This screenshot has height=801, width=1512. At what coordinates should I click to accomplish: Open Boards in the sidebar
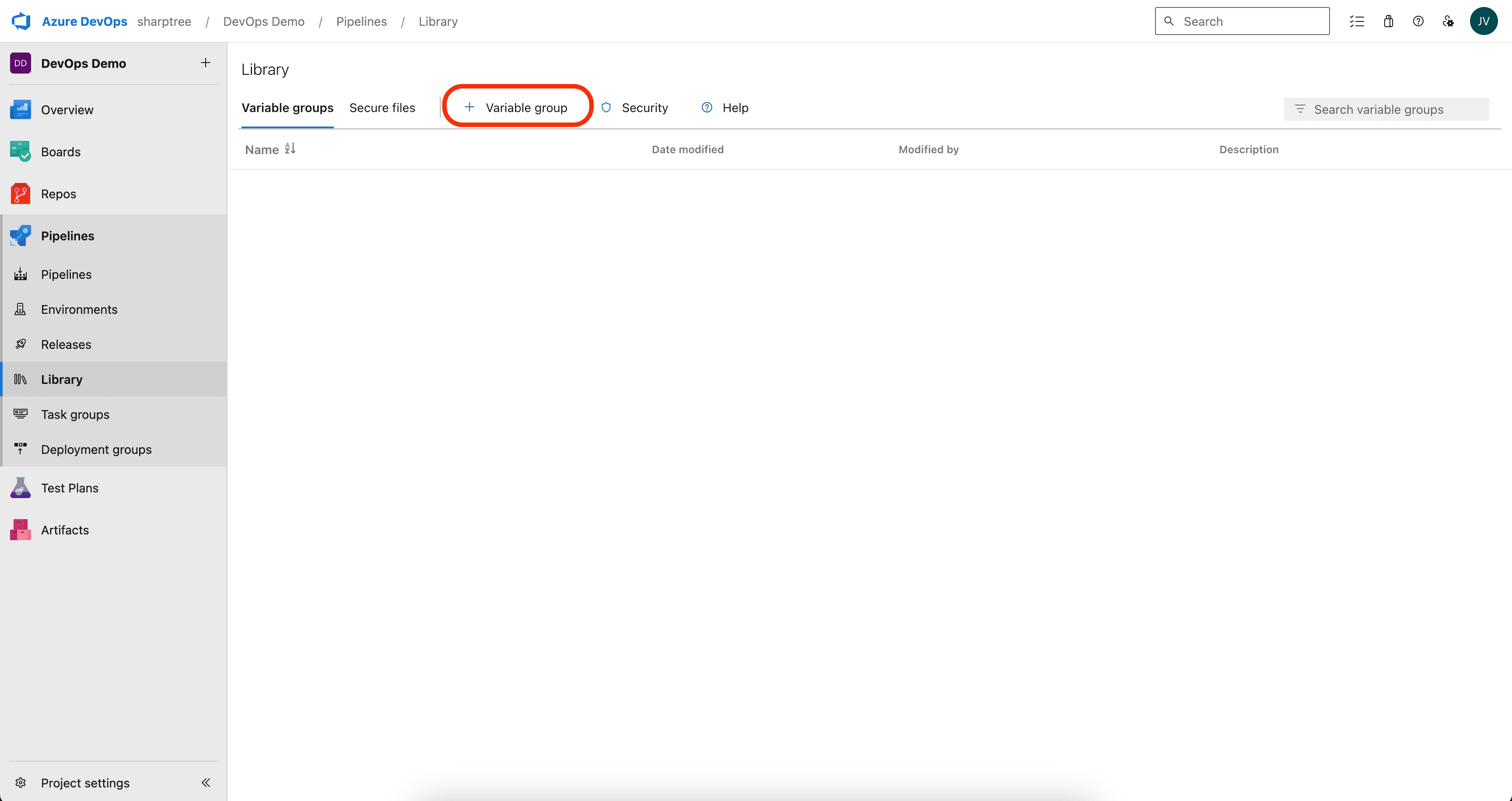[113, 151]
